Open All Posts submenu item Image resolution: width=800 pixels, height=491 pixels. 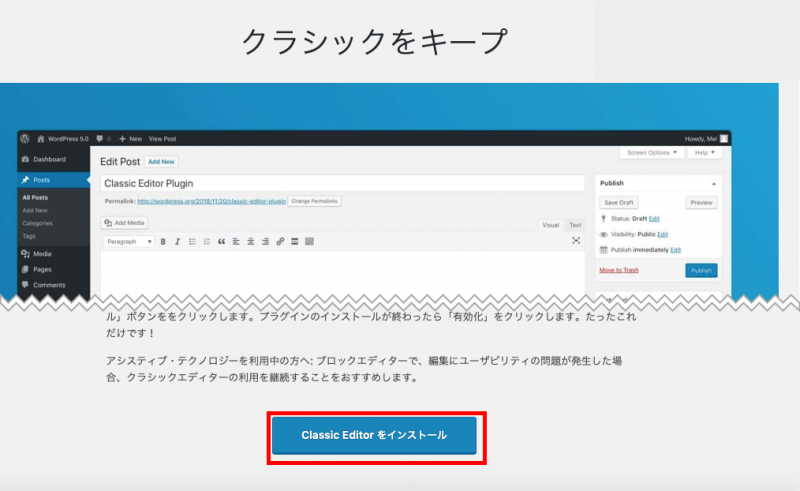(x=35, y=198)
